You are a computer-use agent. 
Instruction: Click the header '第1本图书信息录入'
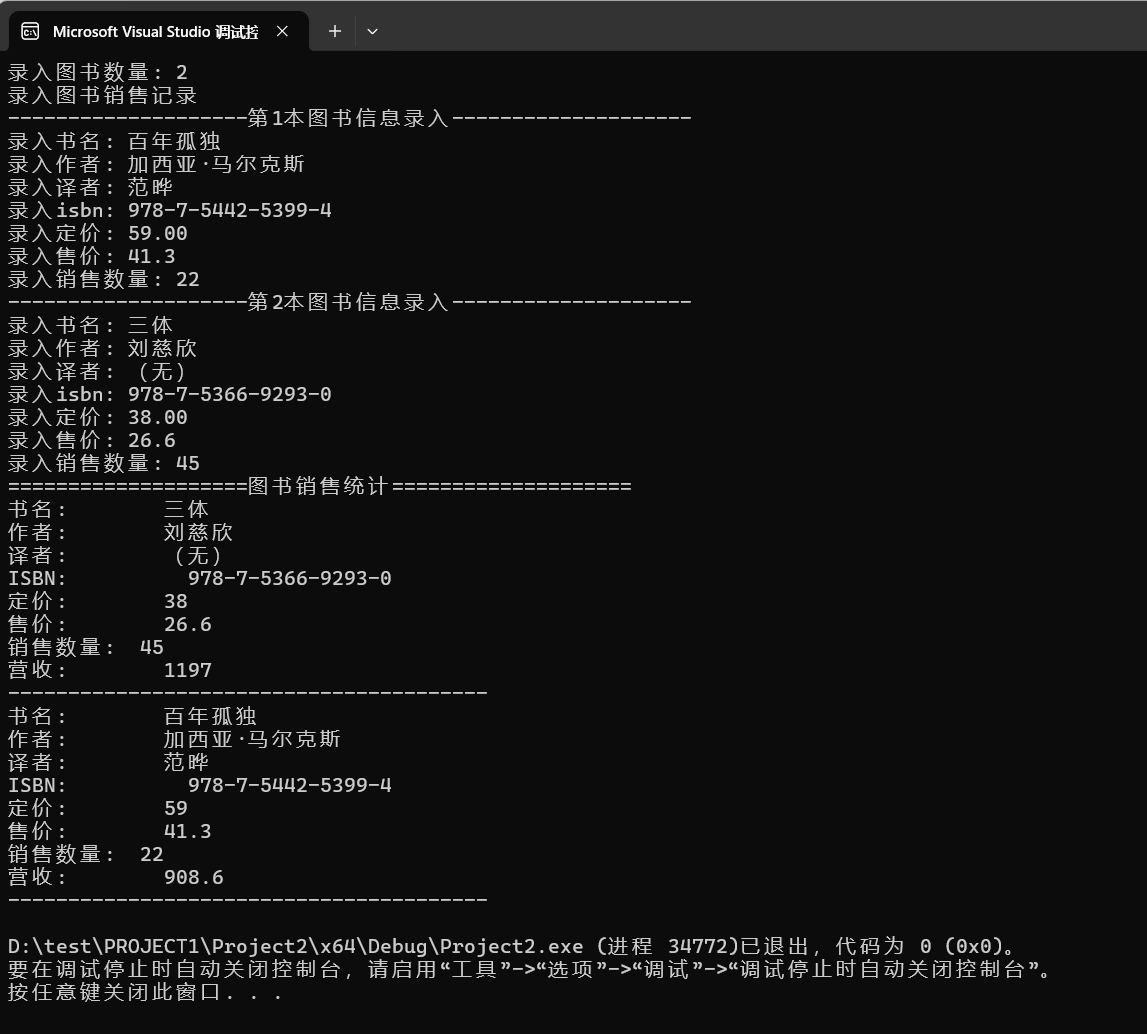click(x=348, y=118)
